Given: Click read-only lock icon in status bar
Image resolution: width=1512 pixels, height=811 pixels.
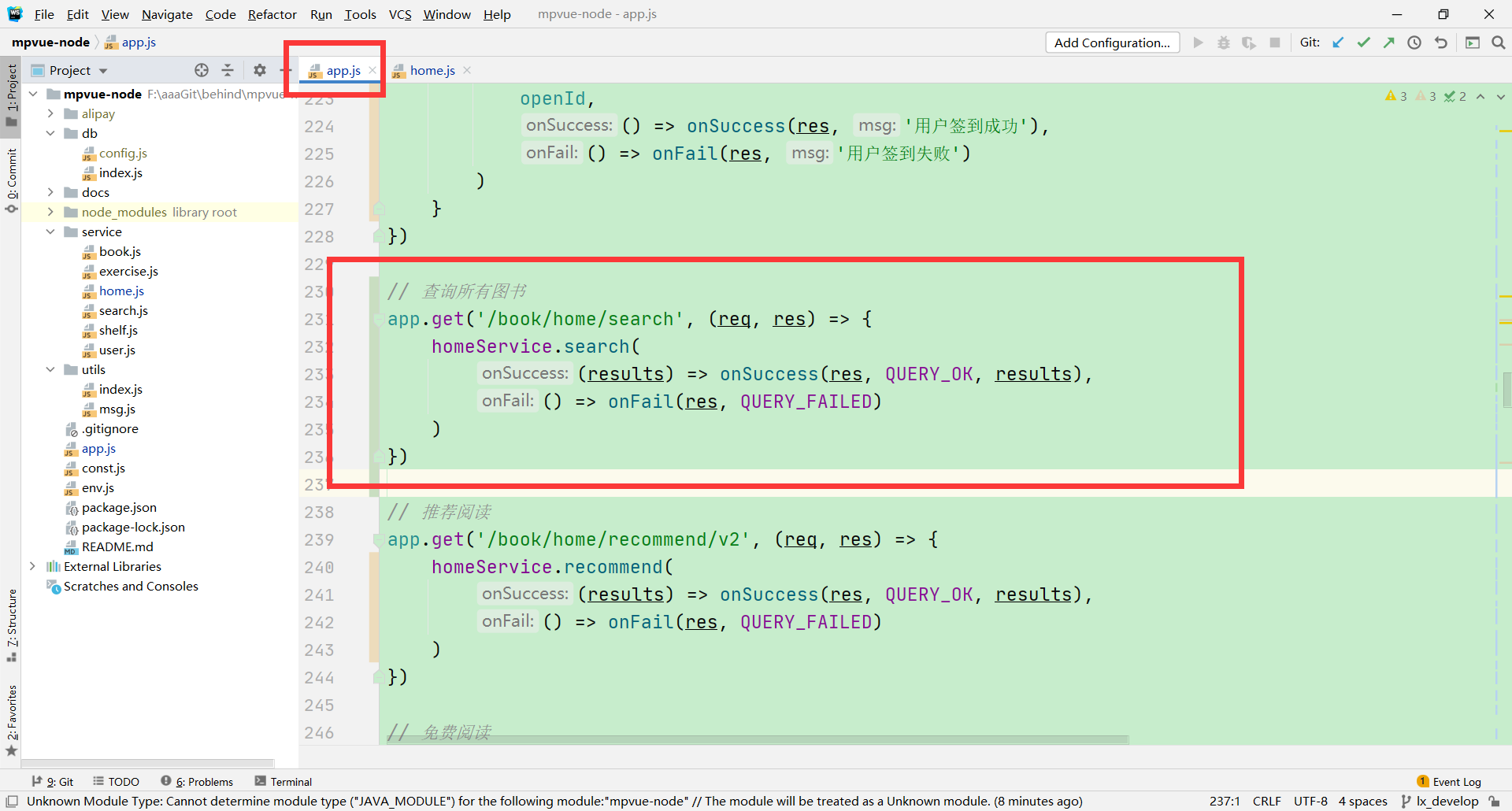Looking at the screenshot, I should point(1494,801).
